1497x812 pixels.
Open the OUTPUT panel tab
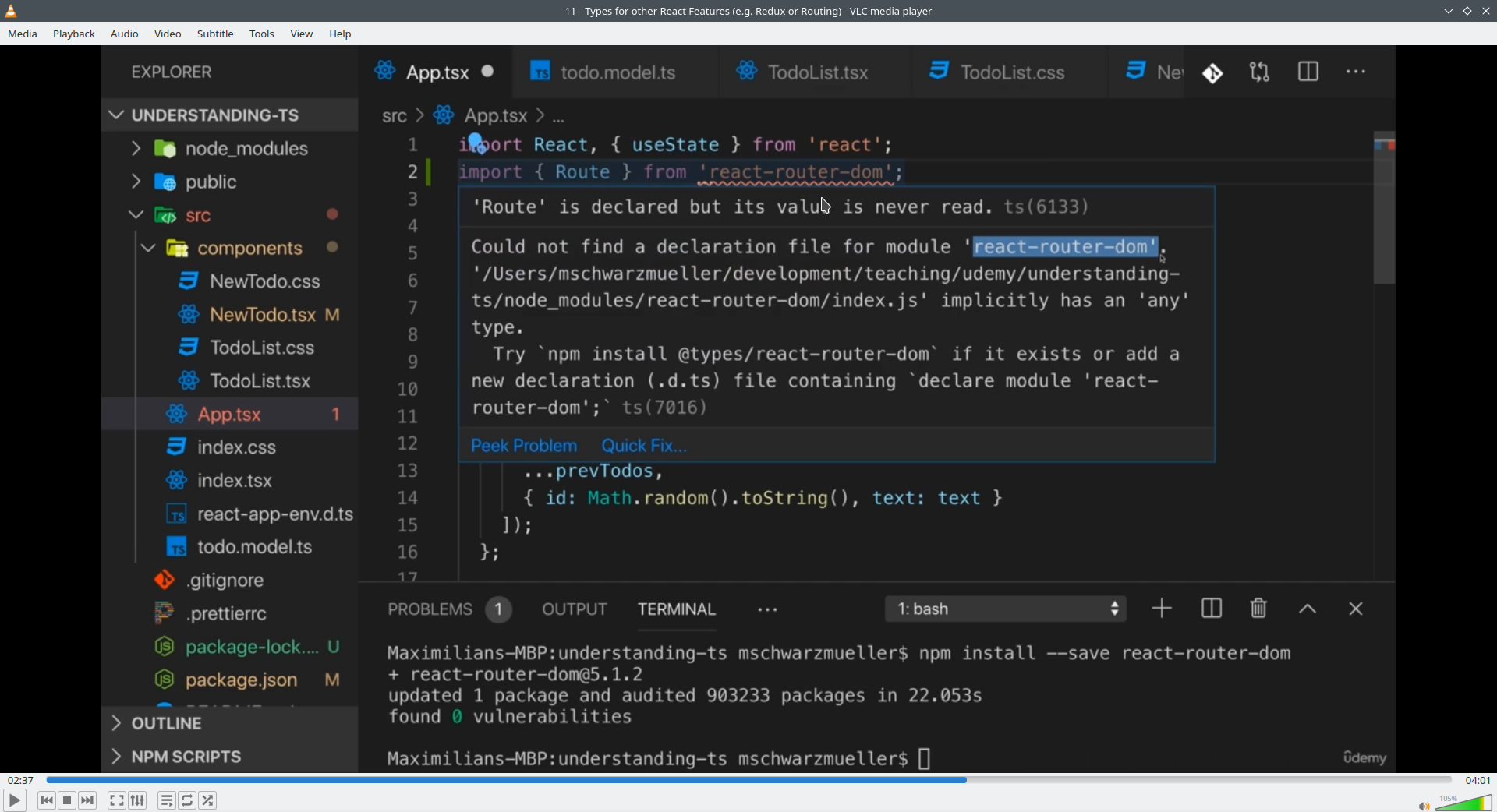point(575,609)
